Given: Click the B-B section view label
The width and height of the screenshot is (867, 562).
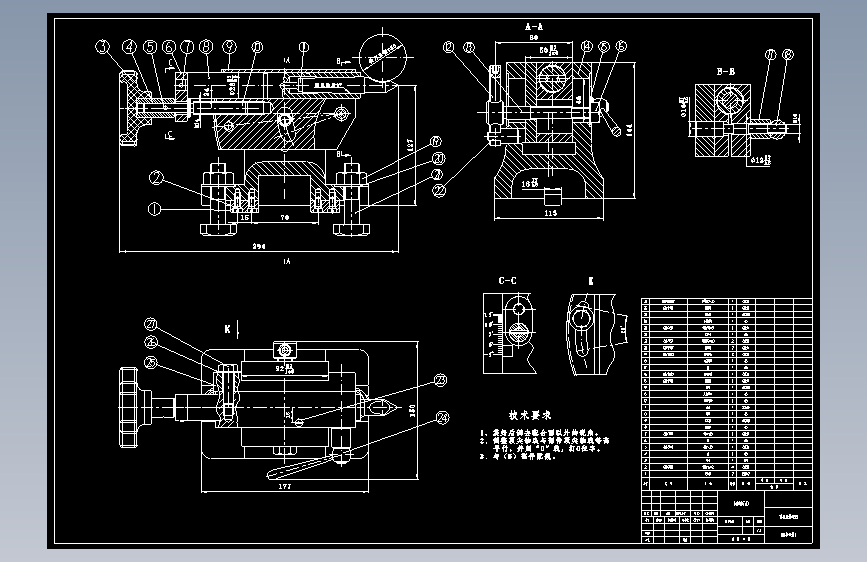Looking at the screenshot, I should [x=725, y=71].
